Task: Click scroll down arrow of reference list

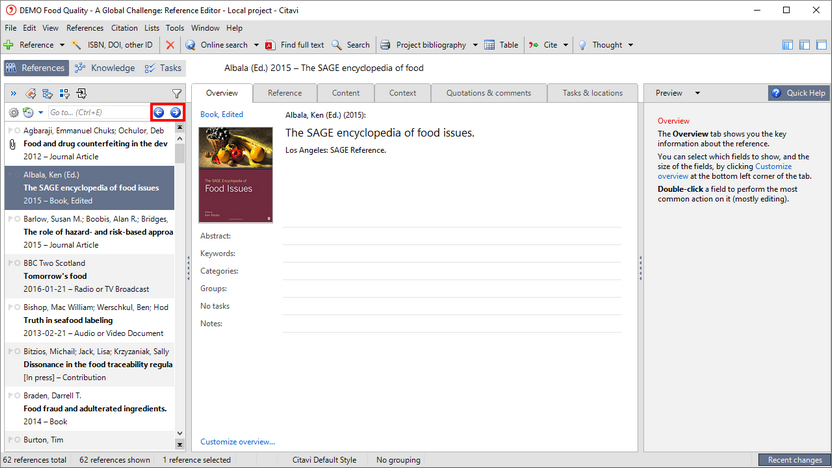Action: coord(179,434)
